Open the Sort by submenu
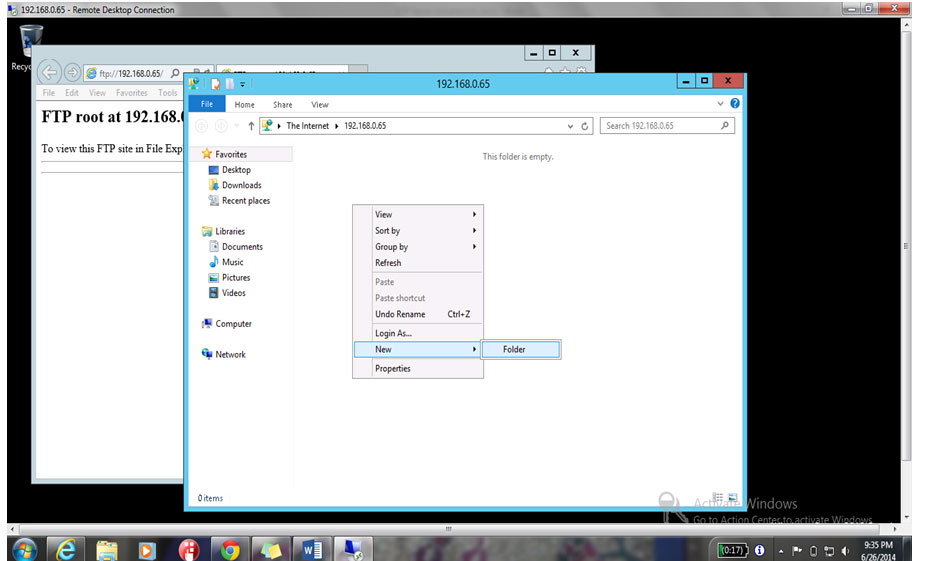This screenshot has height=561, width=926. point(418,230)
